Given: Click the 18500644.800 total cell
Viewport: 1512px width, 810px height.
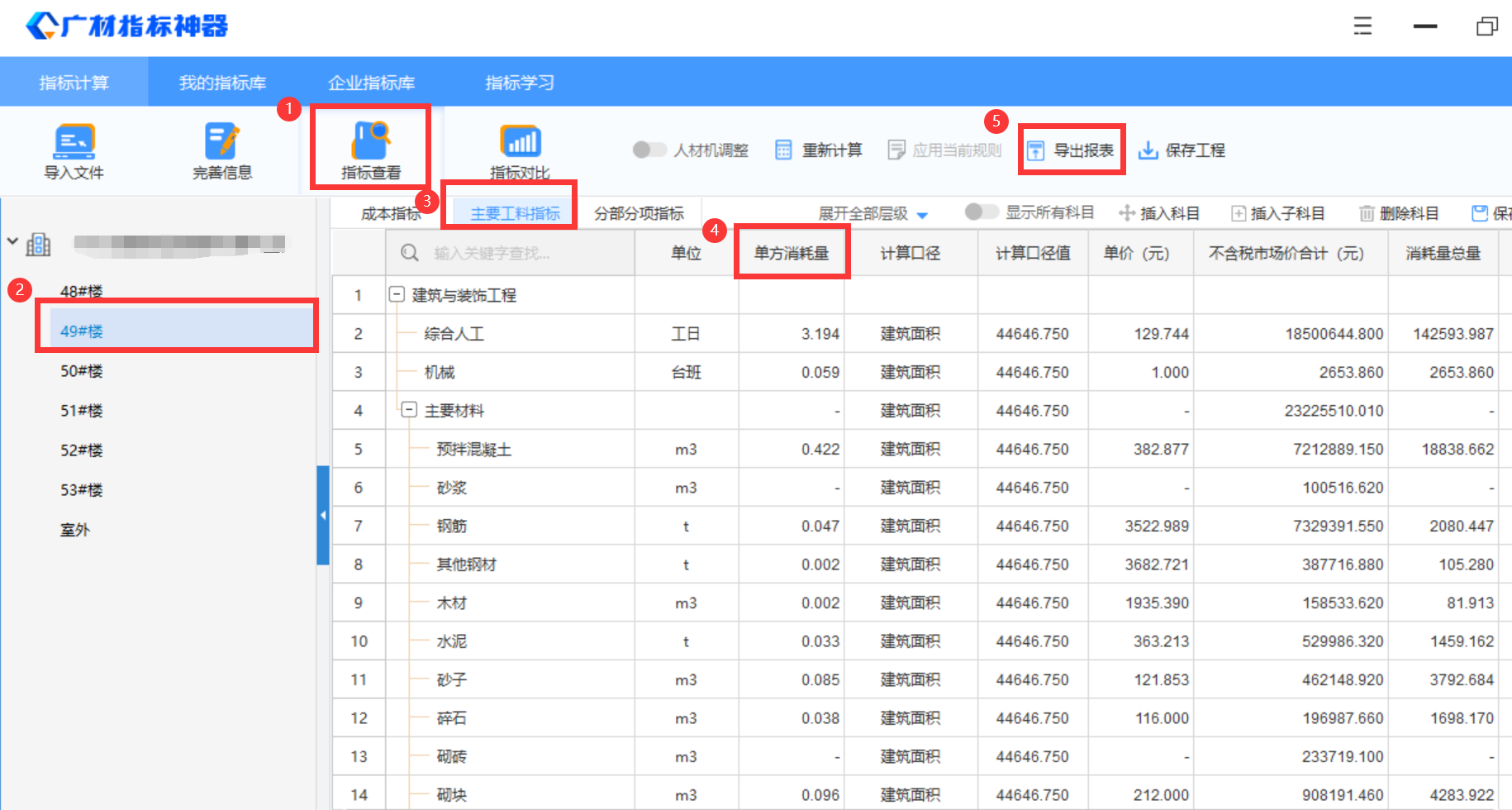Looking at the screenshot, I should [x=1291, y=333].
